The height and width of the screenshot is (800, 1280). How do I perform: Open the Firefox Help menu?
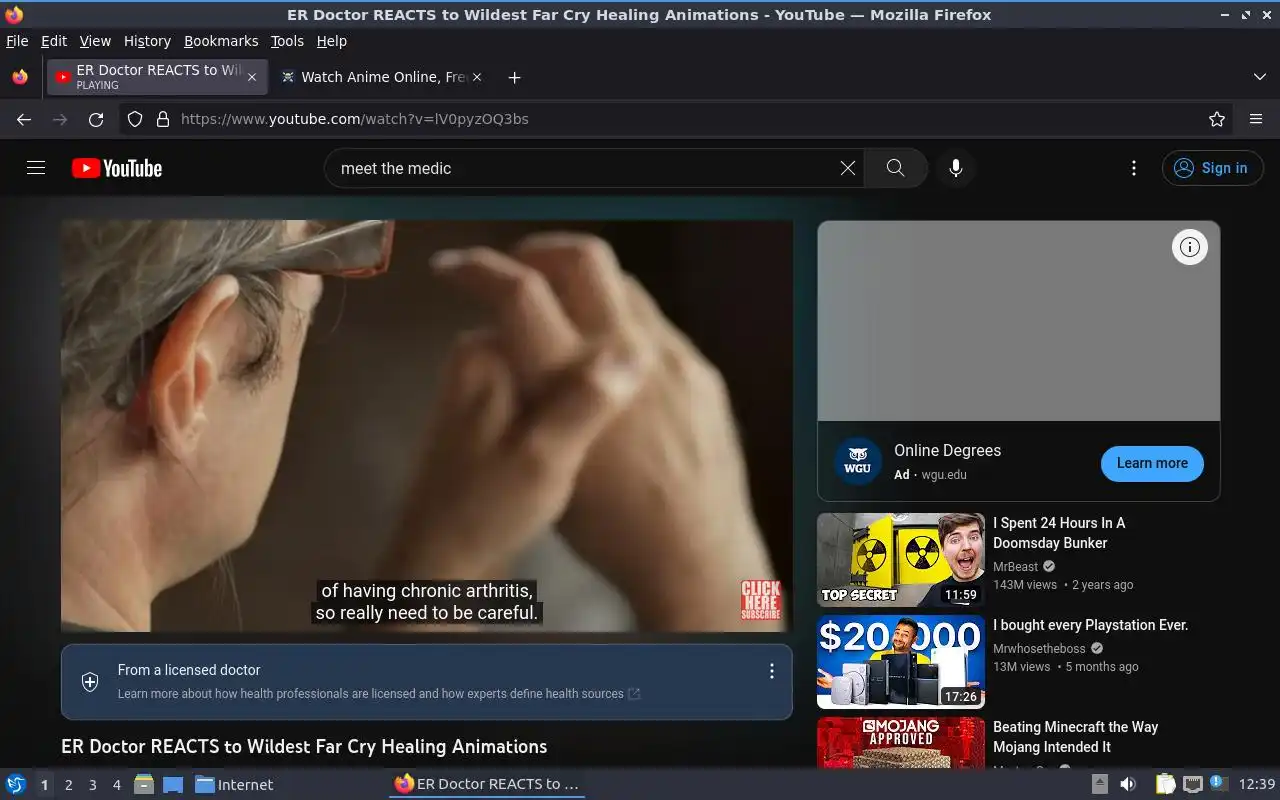point(331,41)
